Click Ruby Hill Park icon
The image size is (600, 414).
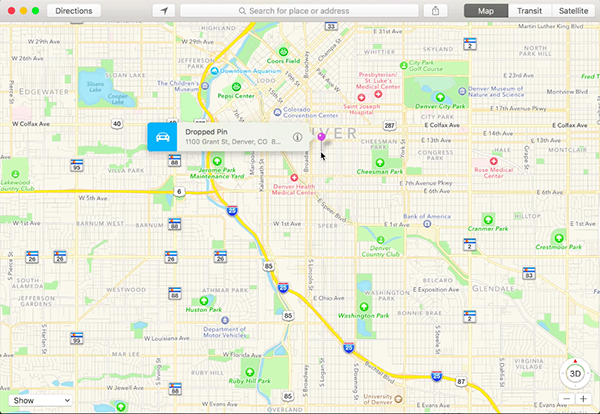249,372
